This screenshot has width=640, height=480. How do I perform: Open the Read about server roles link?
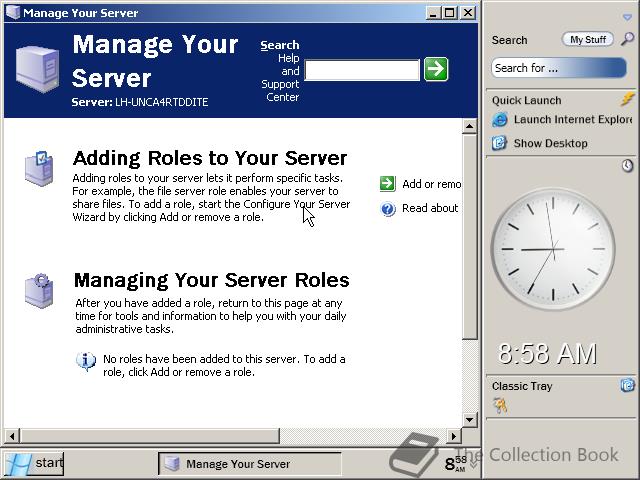tap(430, 208)
